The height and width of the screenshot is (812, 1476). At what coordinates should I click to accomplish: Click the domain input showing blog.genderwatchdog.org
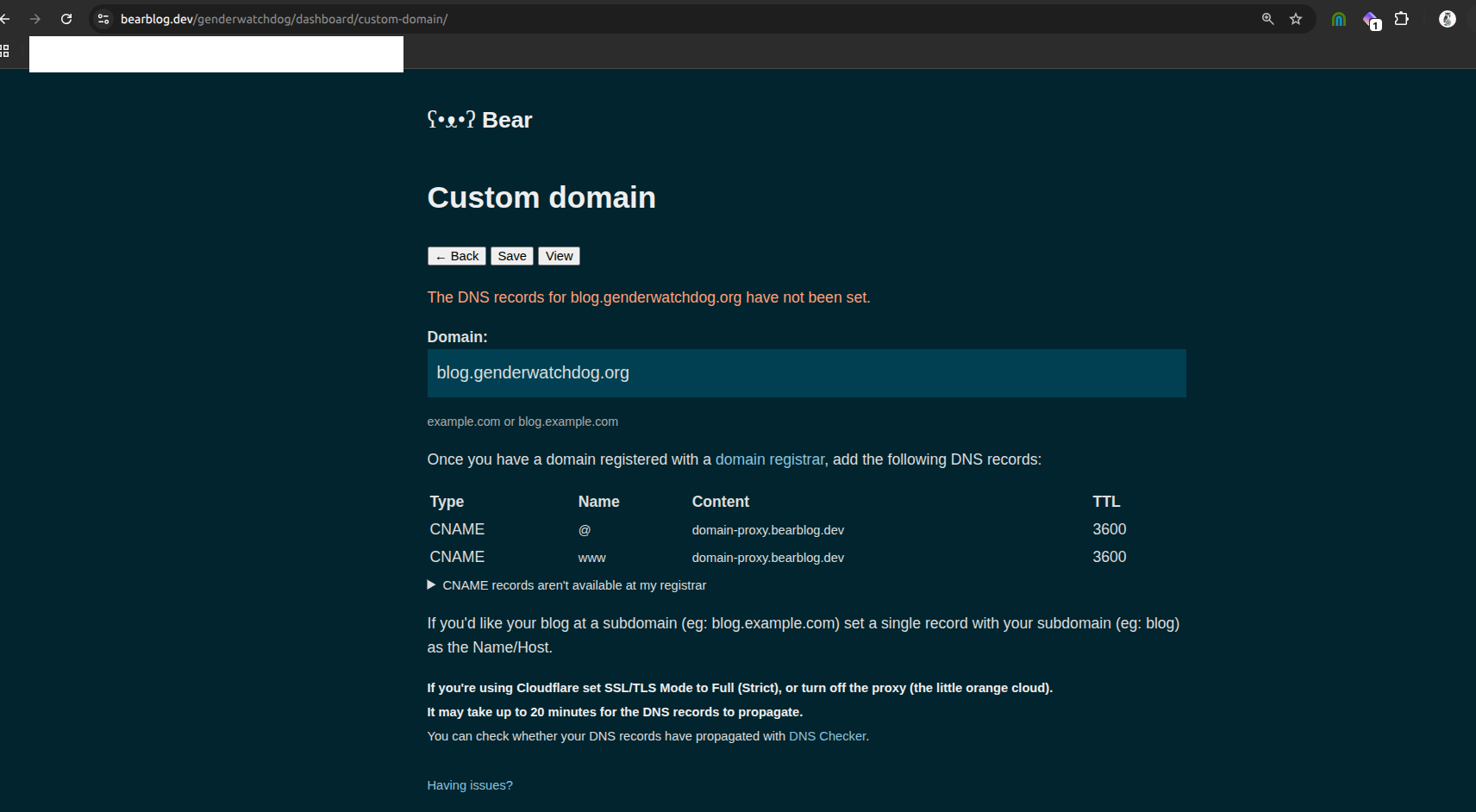coord(806,372)
